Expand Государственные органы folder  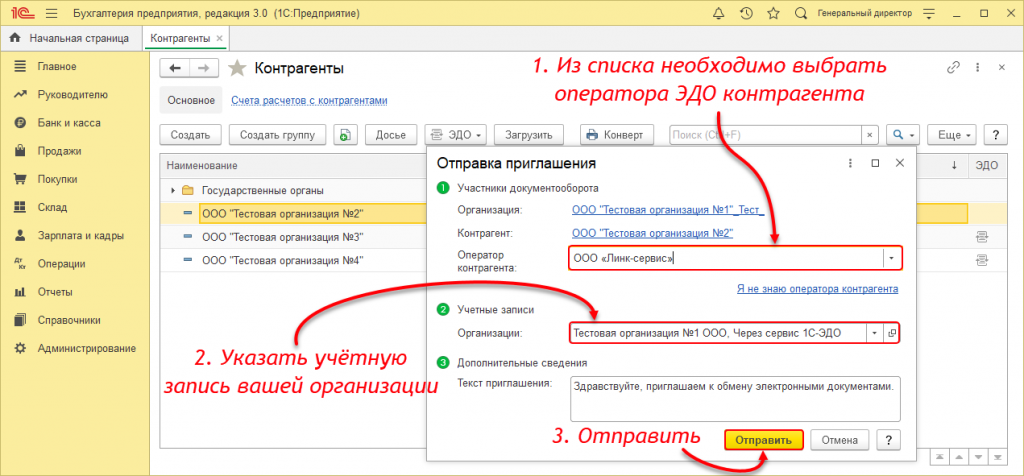pos(173,191)
